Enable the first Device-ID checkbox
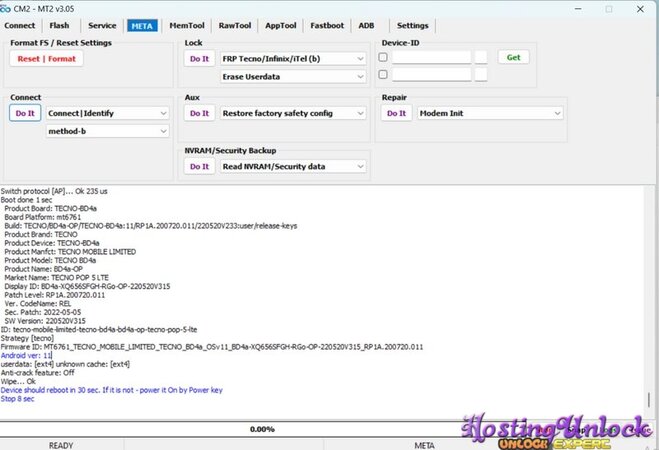The image size is (659, 450). [385, 58]
